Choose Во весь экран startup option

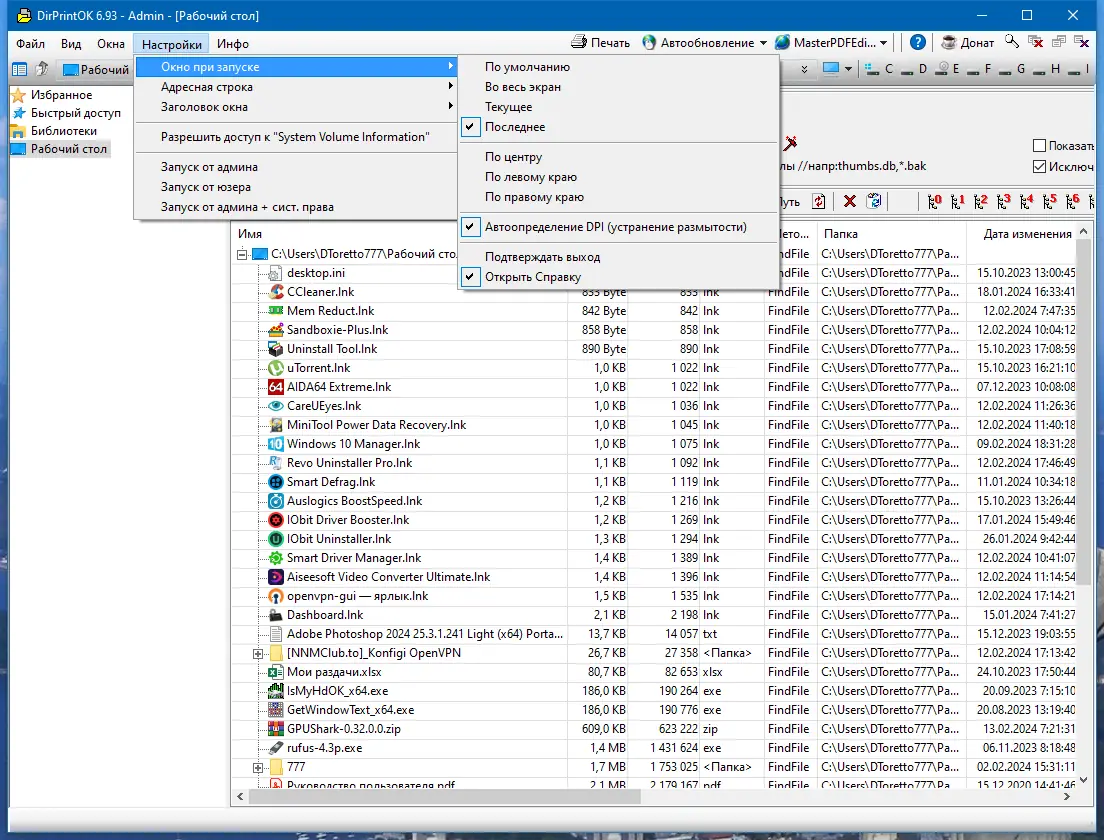pos(522,87)
